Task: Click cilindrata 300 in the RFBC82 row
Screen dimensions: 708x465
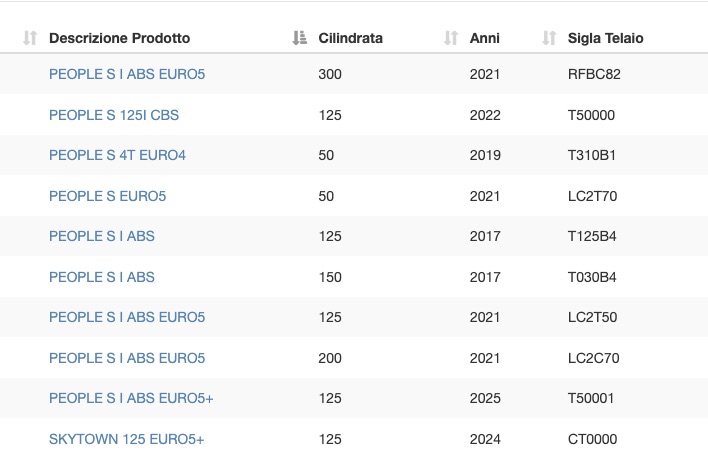Action: [330, 74]
